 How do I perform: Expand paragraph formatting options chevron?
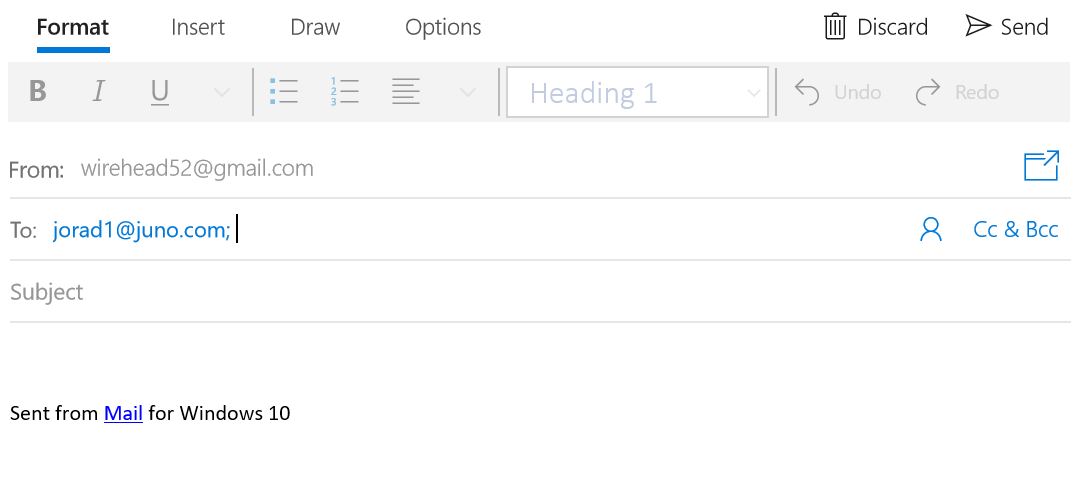pyautogui.click(x=467, y=93)
